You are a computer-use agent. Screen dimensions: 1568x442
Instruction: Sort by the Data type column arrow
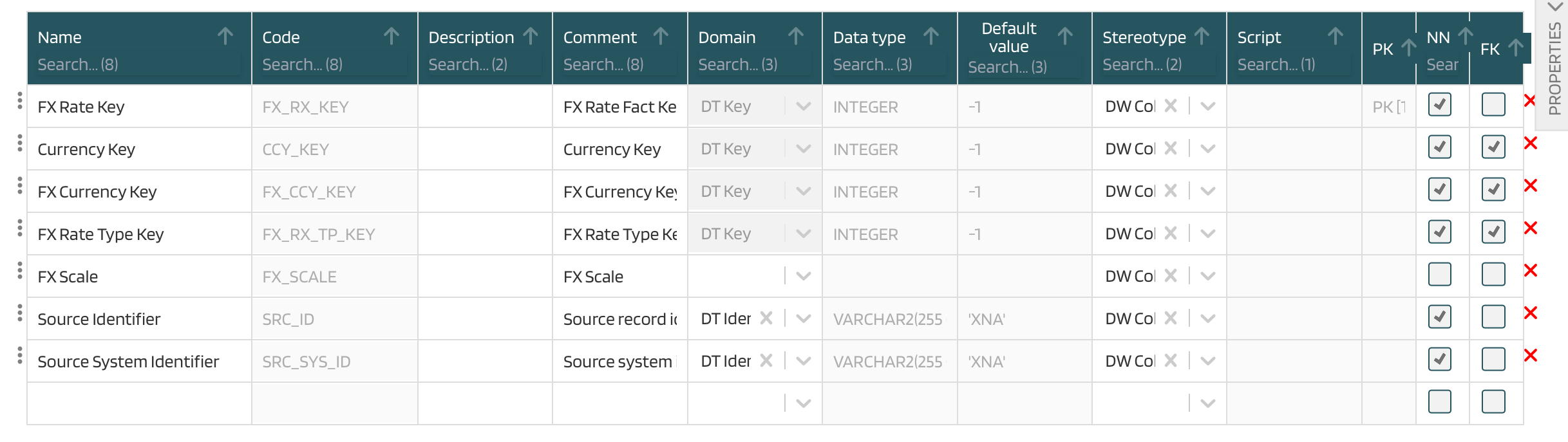coord(931,36)
